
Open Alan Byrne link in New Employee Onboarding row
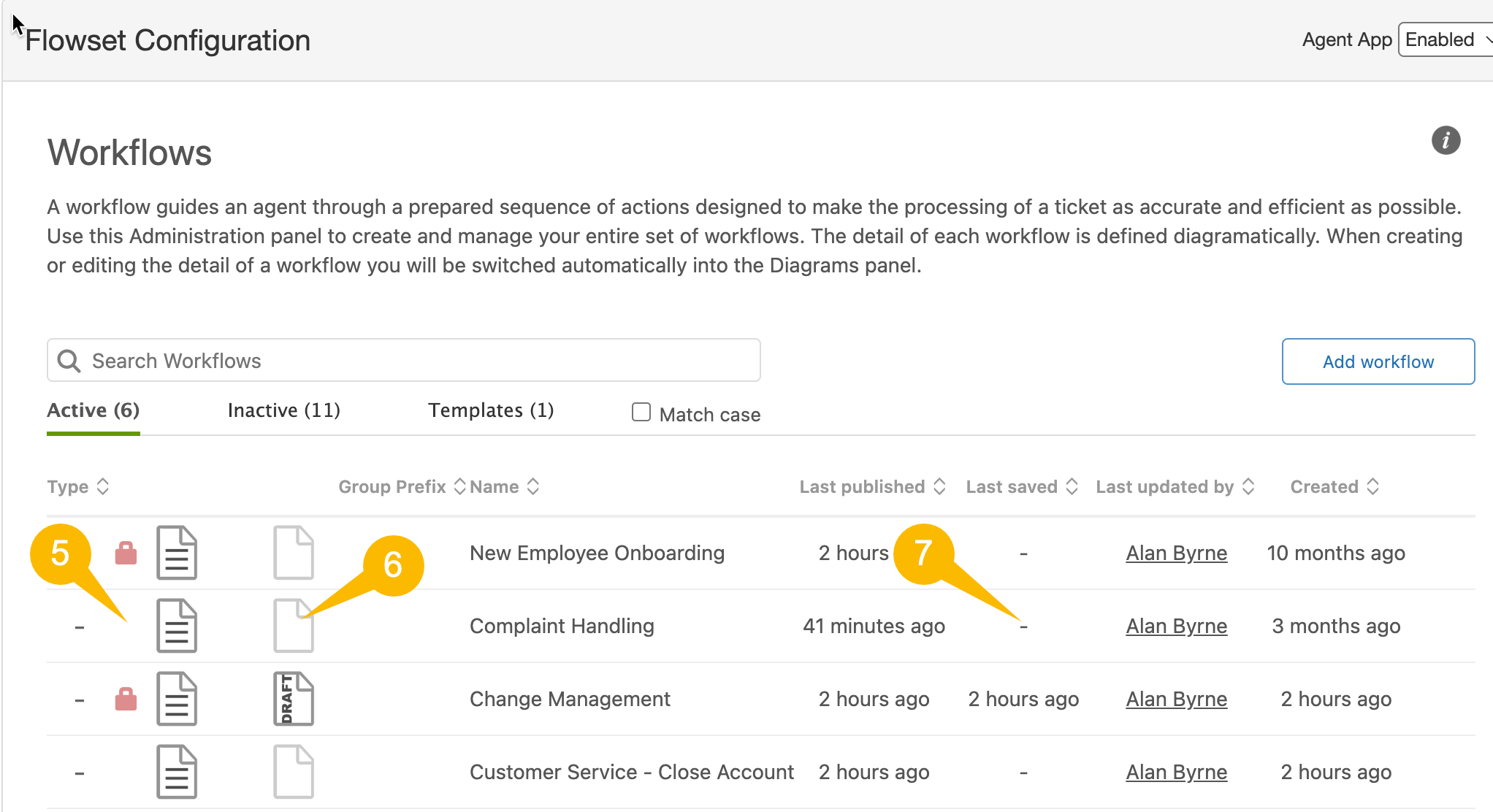click(1176, 553)
